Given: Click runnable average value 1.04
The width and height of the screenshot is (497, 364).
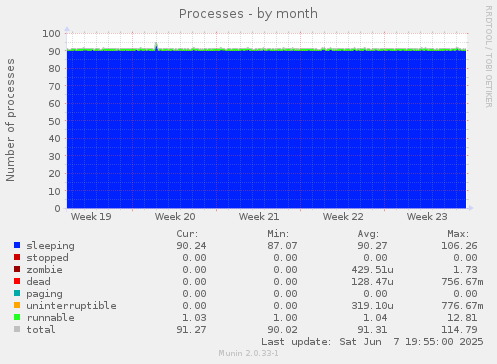Looking at the screenshot, I should [375, 318].
